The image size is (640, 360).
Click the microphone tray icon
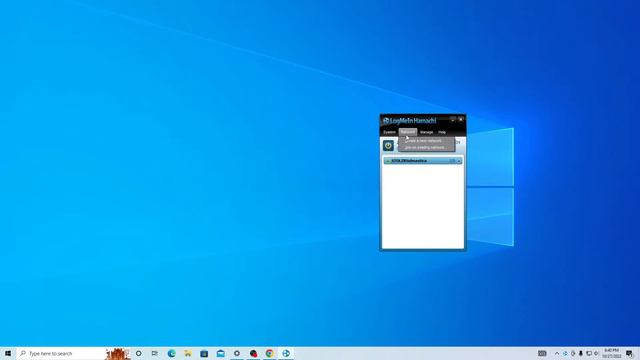581,353
